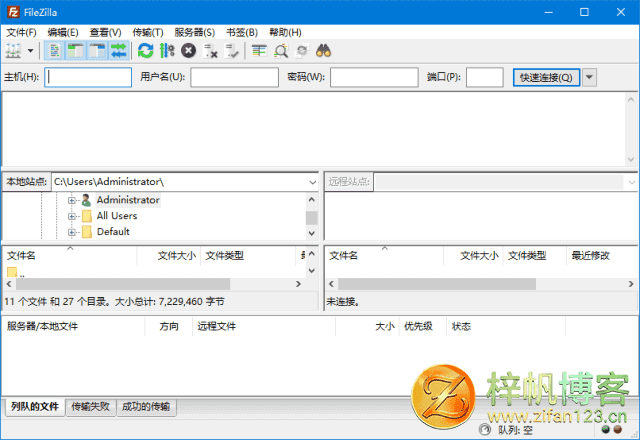The width and height of the screenshot is (640, 440).
Task: Open the 服务器(S) menu
Action: (195, 32)
